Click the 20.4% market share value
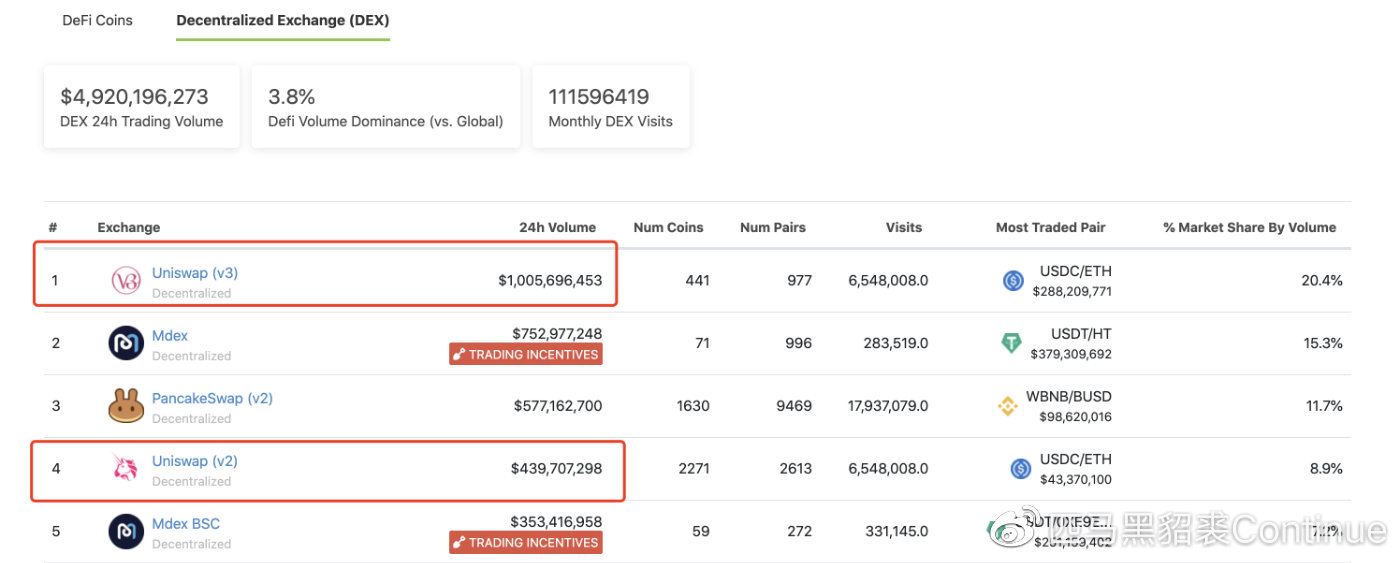1400x563 pixels. point(1322,280)
